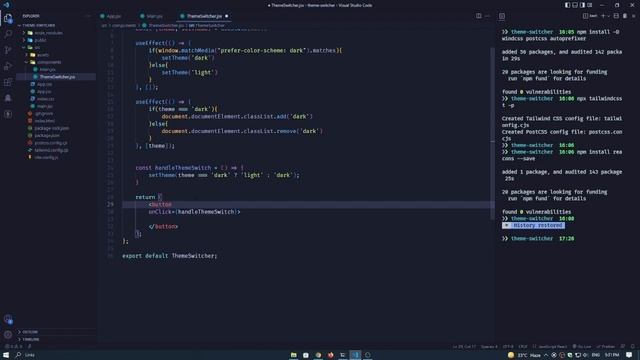Collapse the components folder

[x=49, y=62]
